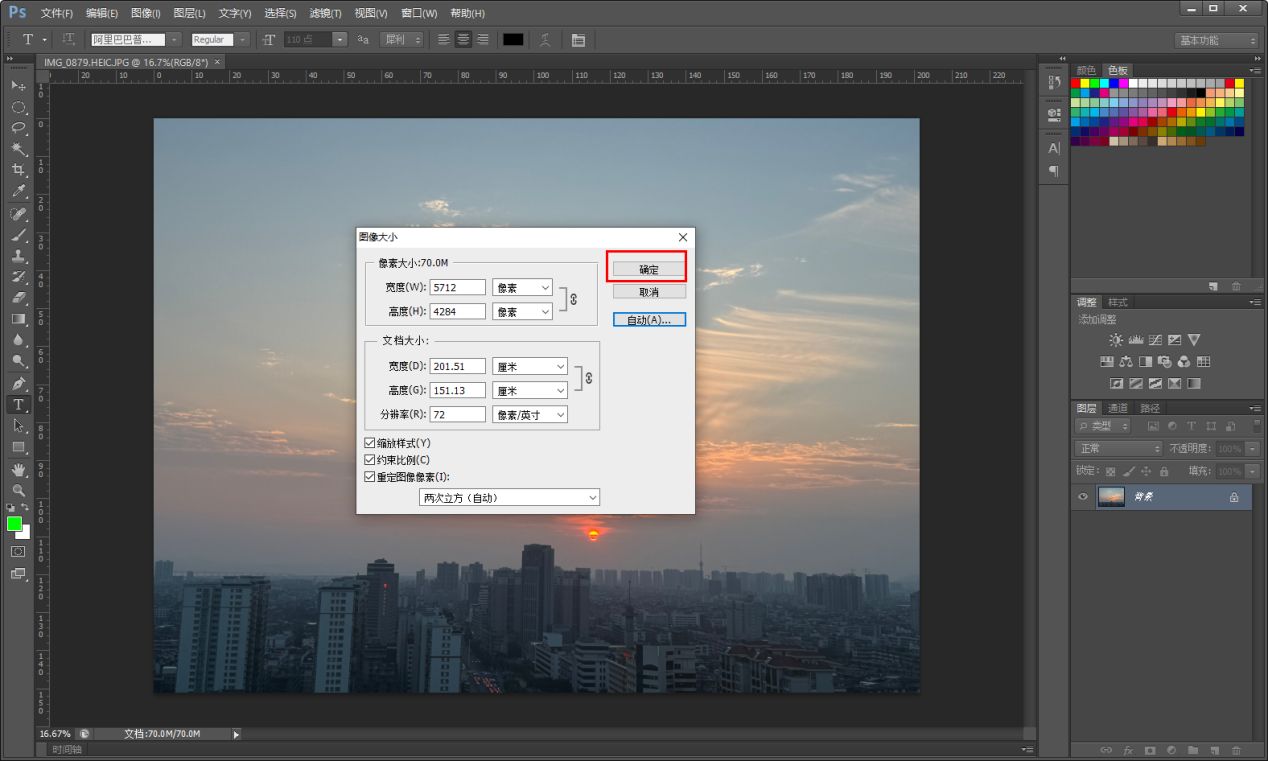The width and height of the screenshot is (1268, 761).
Task: Open the 文件(F) menu
Action: tap(57, 13)
